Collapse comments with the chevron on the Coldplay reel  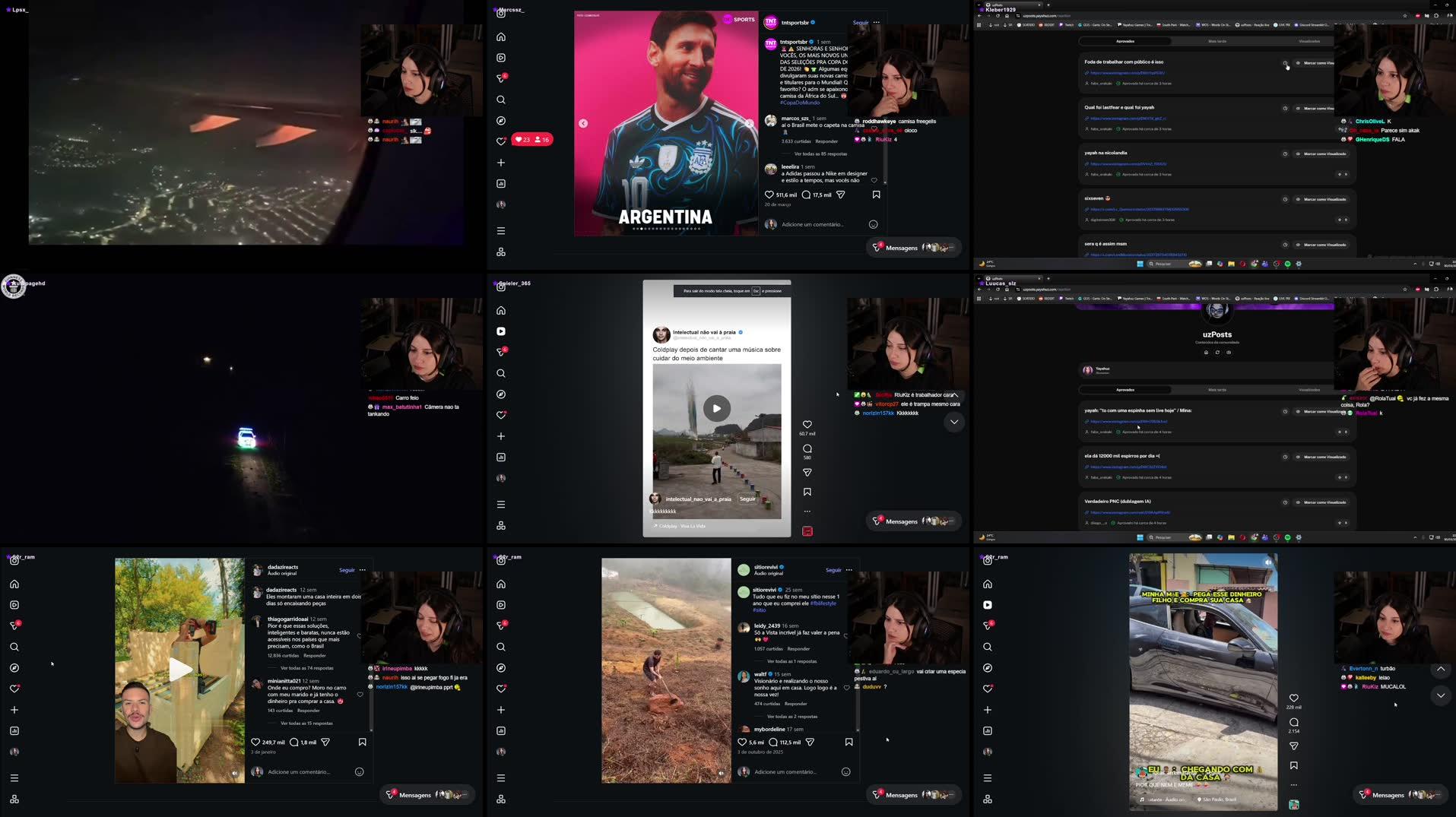coord(954,422)
